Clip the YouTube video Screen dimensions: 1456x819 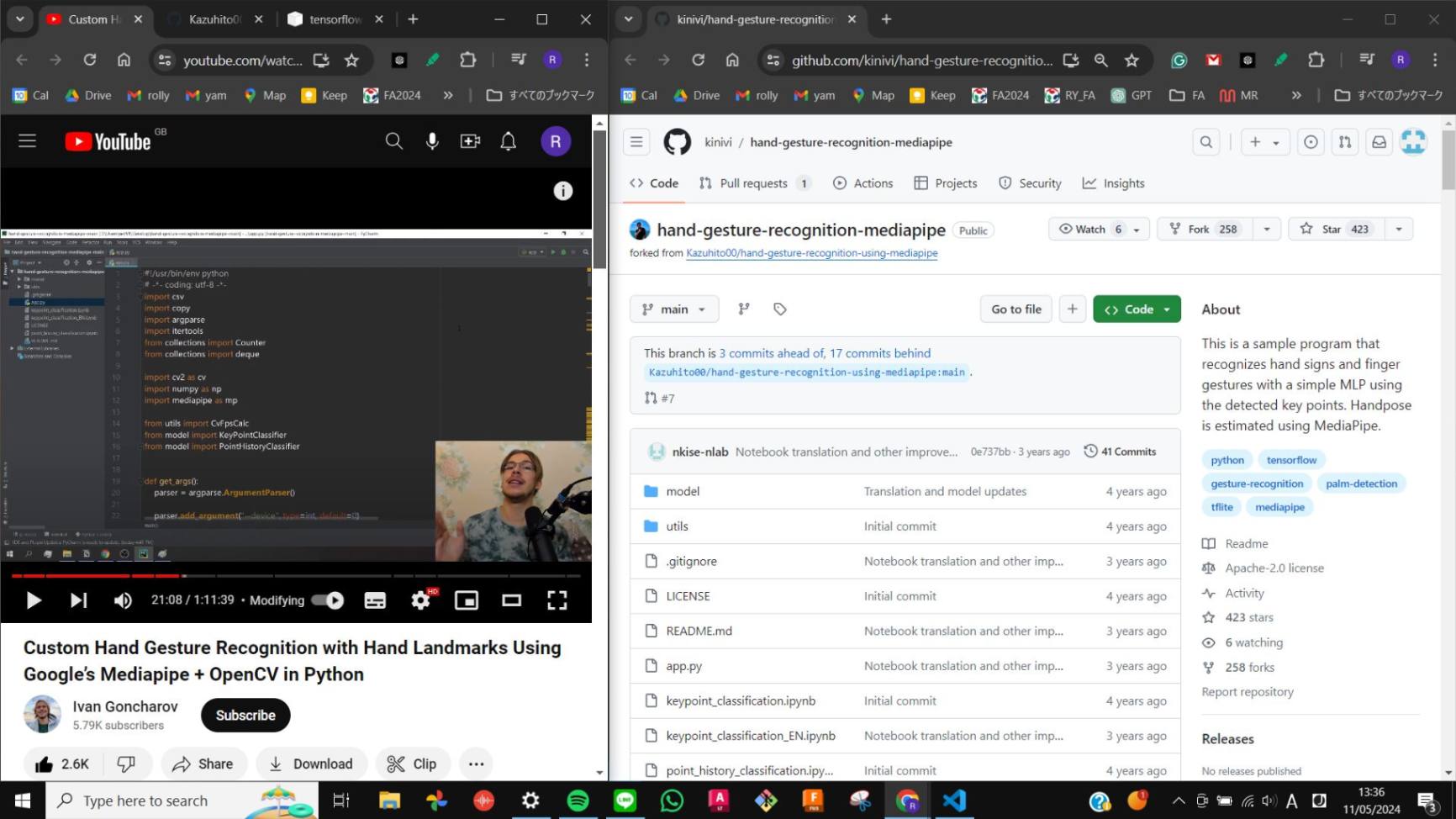[412, 764]
